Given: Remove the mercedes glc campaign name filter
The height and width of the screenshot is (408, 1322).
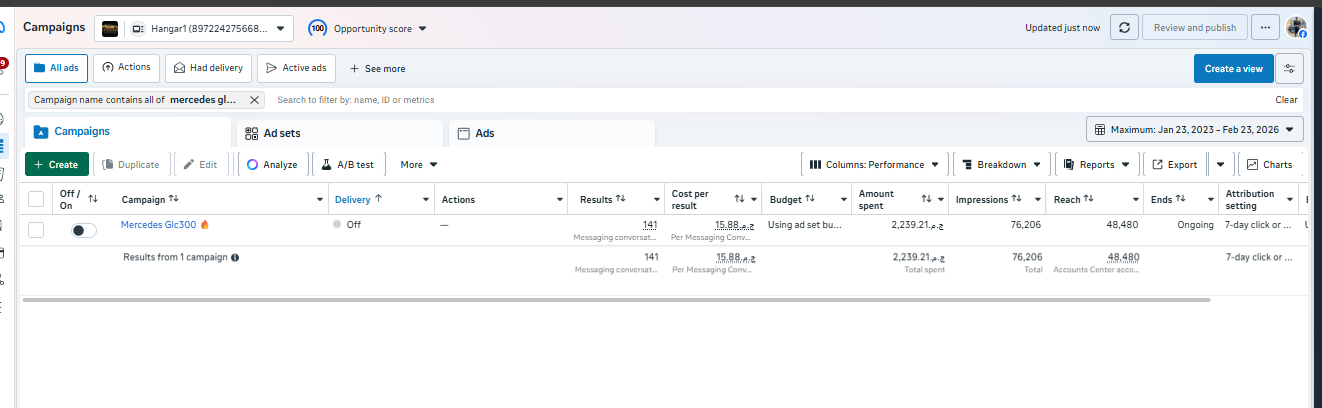Looking at the screenshot, I should tap(254, 100).
